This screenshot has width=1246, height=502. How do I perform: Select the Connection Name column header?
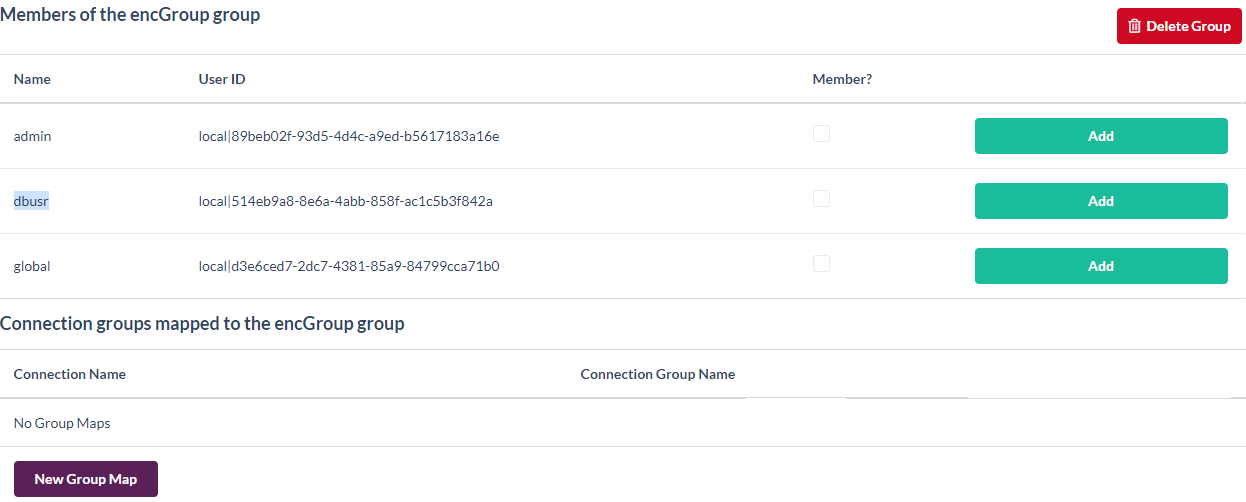tap(70, 374)
